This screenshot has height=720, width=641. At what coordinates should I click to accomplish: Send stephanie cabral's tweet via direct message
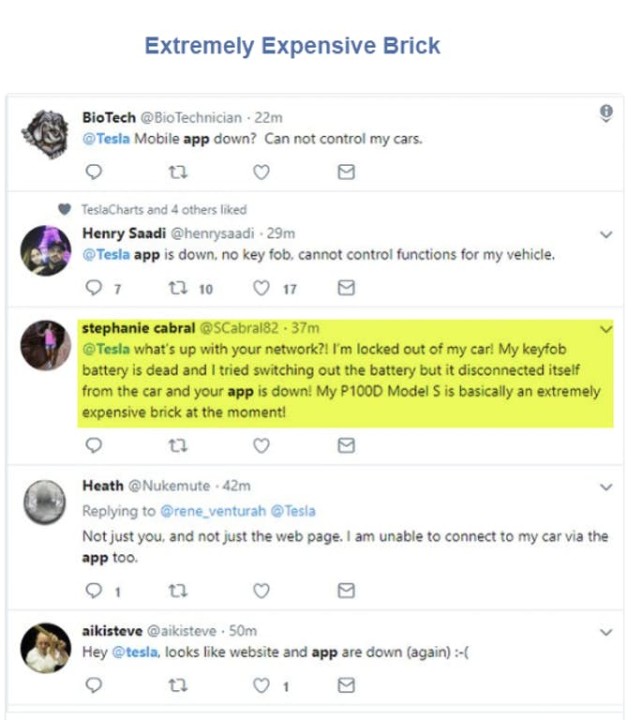pyautogui.click(x=346, y=446)
